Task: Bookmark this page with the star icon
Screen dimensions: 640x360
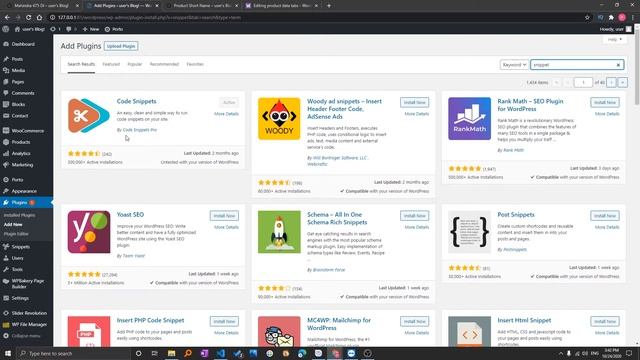Action: pyautogui.click(x=587, y=18)
